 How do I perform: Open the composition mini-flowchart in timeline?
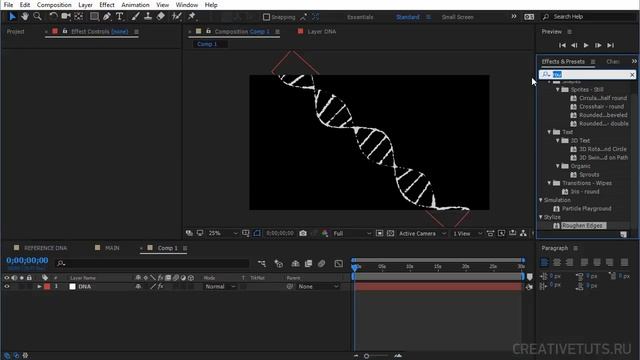(262, 264)
